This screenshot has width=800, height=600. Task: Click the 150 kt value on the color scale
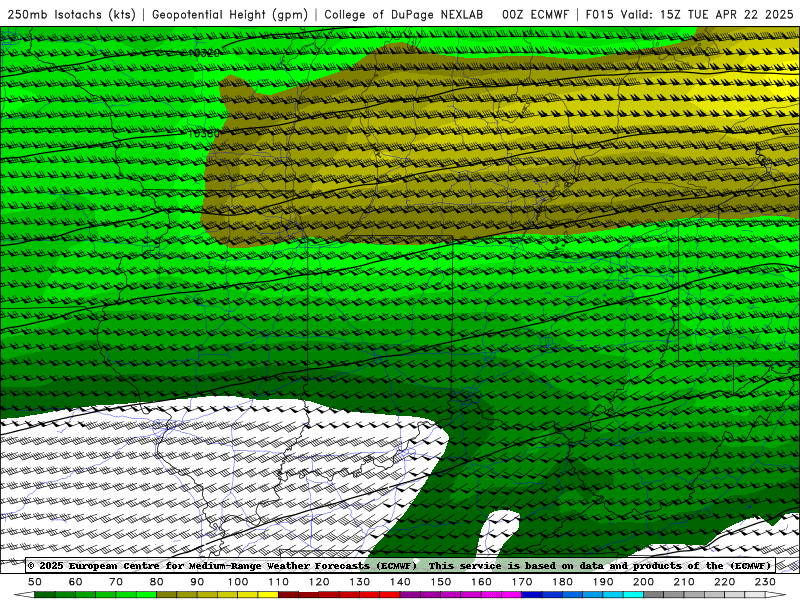[441, 582]
